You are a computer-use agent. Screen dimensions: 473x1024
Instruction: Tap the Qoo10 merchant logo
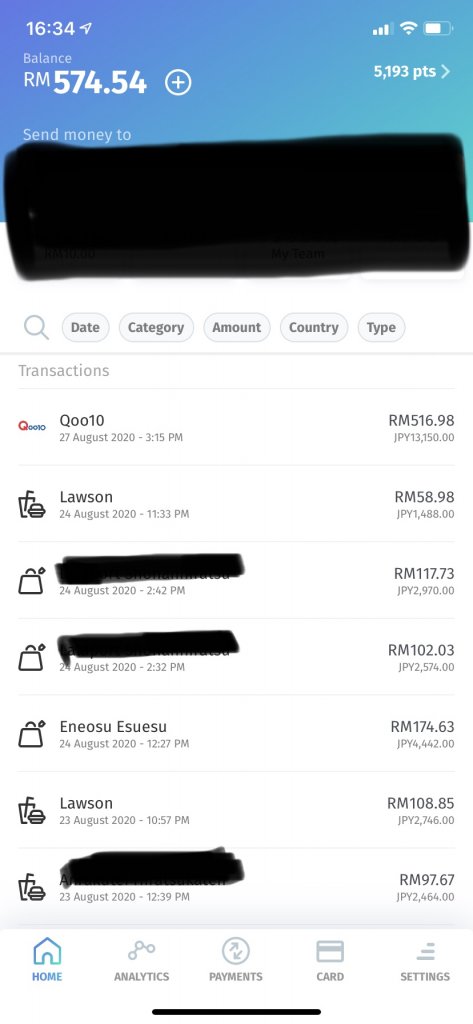(32, 427)
